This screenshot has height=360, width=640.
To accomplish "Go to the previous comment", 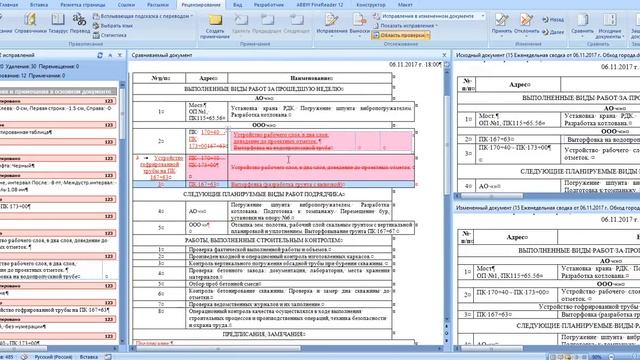I will pos(267,24).
